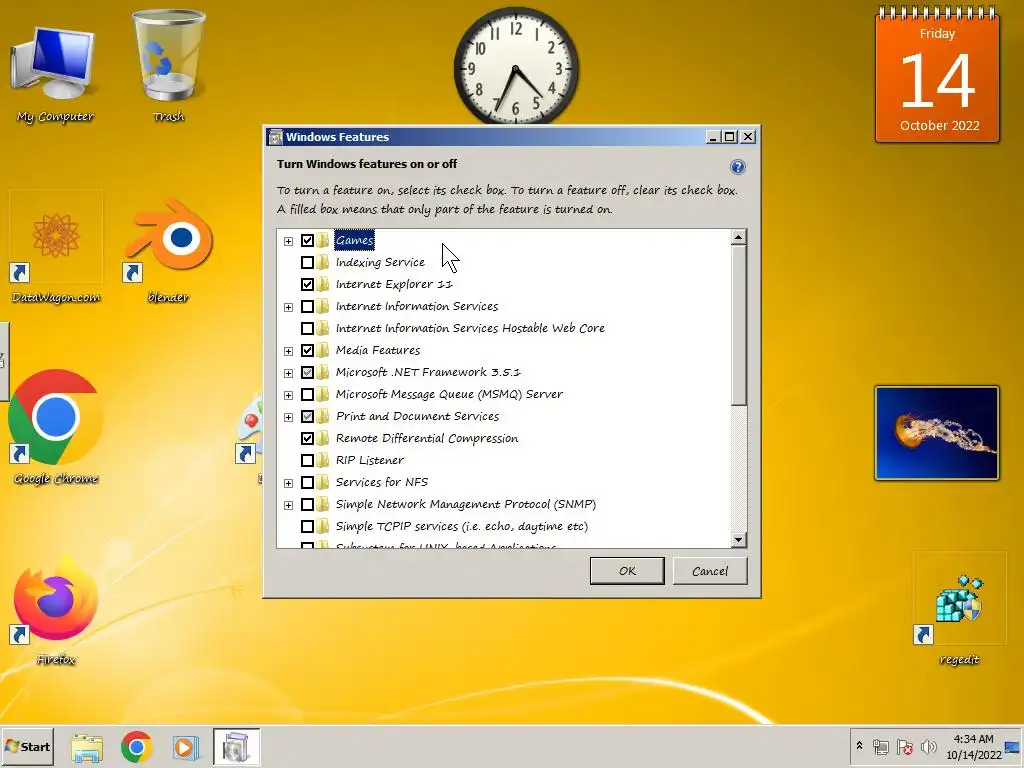Click the features list scrollbar thumb
This screenshot has width=1024, height=768.
(739, 325)
